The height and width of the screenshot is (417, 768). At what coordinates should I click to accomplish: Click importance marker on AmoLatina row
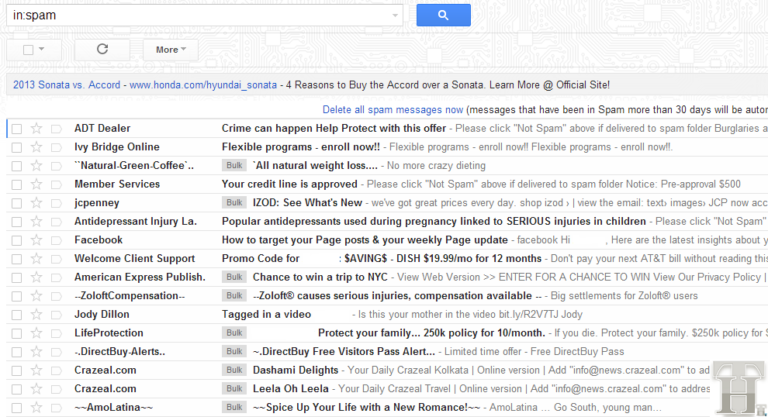click(x=56, y=408)
